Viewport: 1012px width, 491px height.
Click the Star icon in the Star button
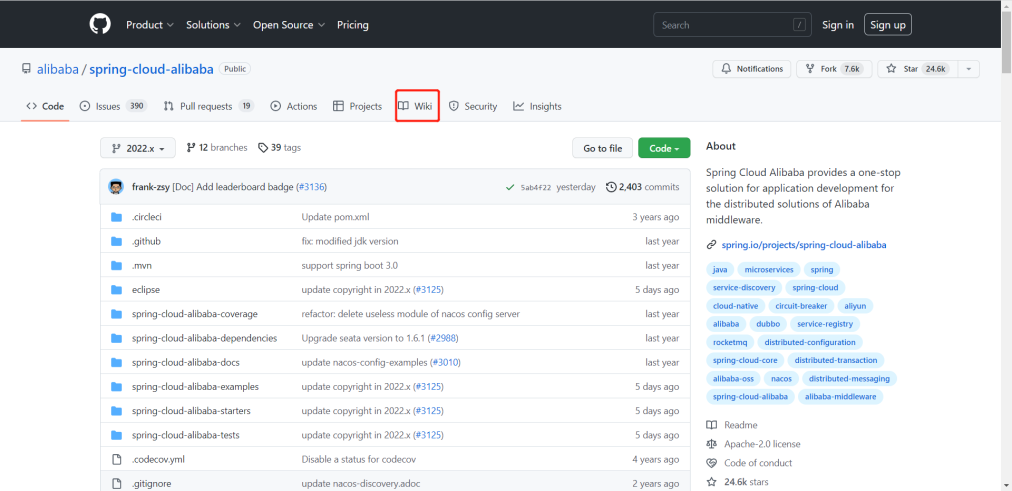click(891, 69)
